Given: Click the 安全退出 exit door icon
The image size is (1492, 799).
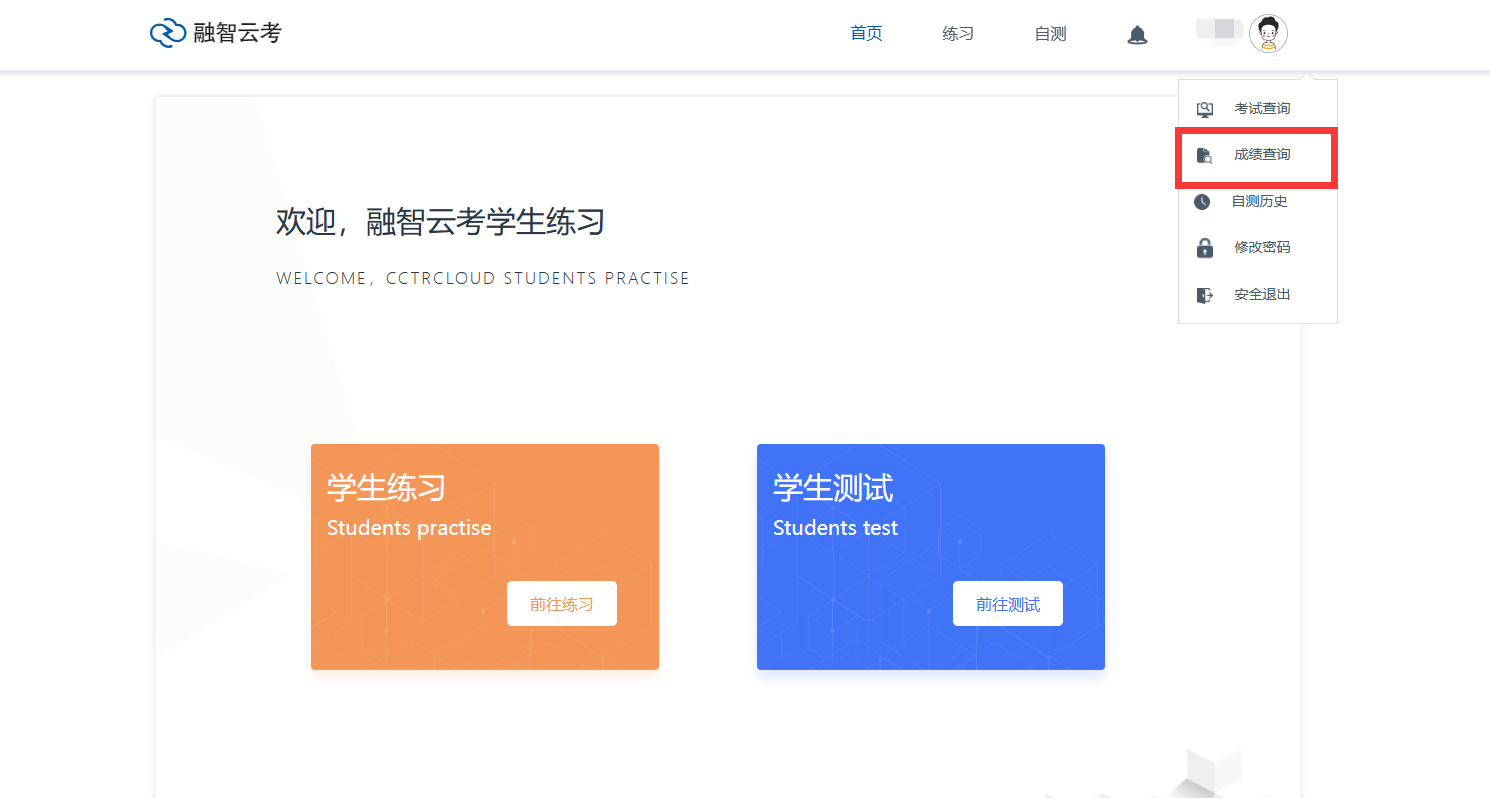Looking at the screenshot, I should pos(1205,295).
